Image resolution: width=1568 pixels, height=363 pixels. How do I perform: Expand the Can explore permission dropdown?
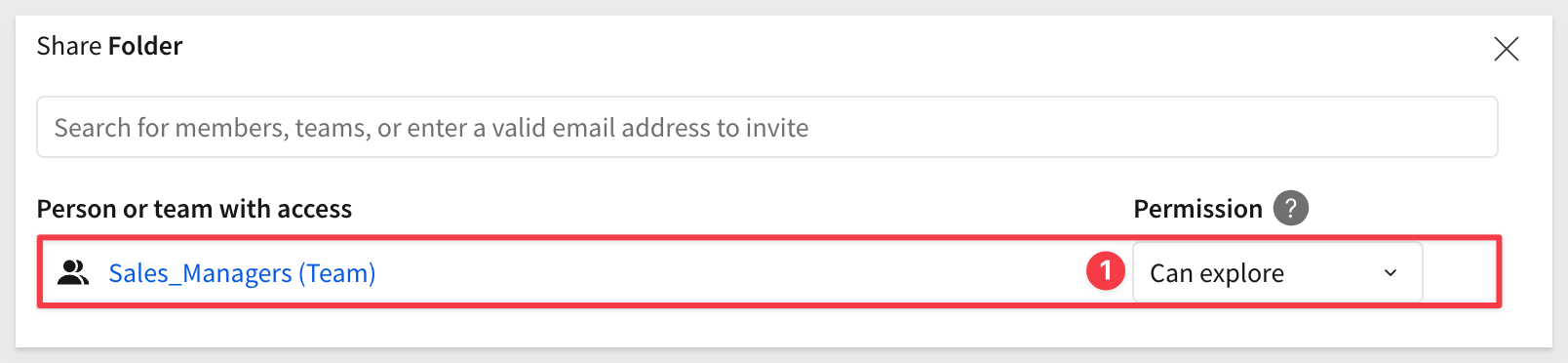(1276, 272)
